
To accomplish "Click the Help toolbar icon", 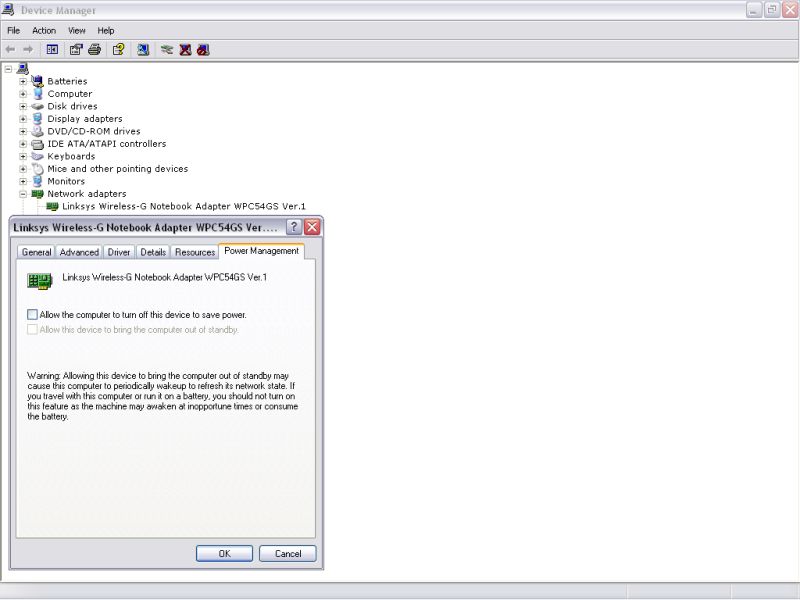I will [x=118, y=49].
